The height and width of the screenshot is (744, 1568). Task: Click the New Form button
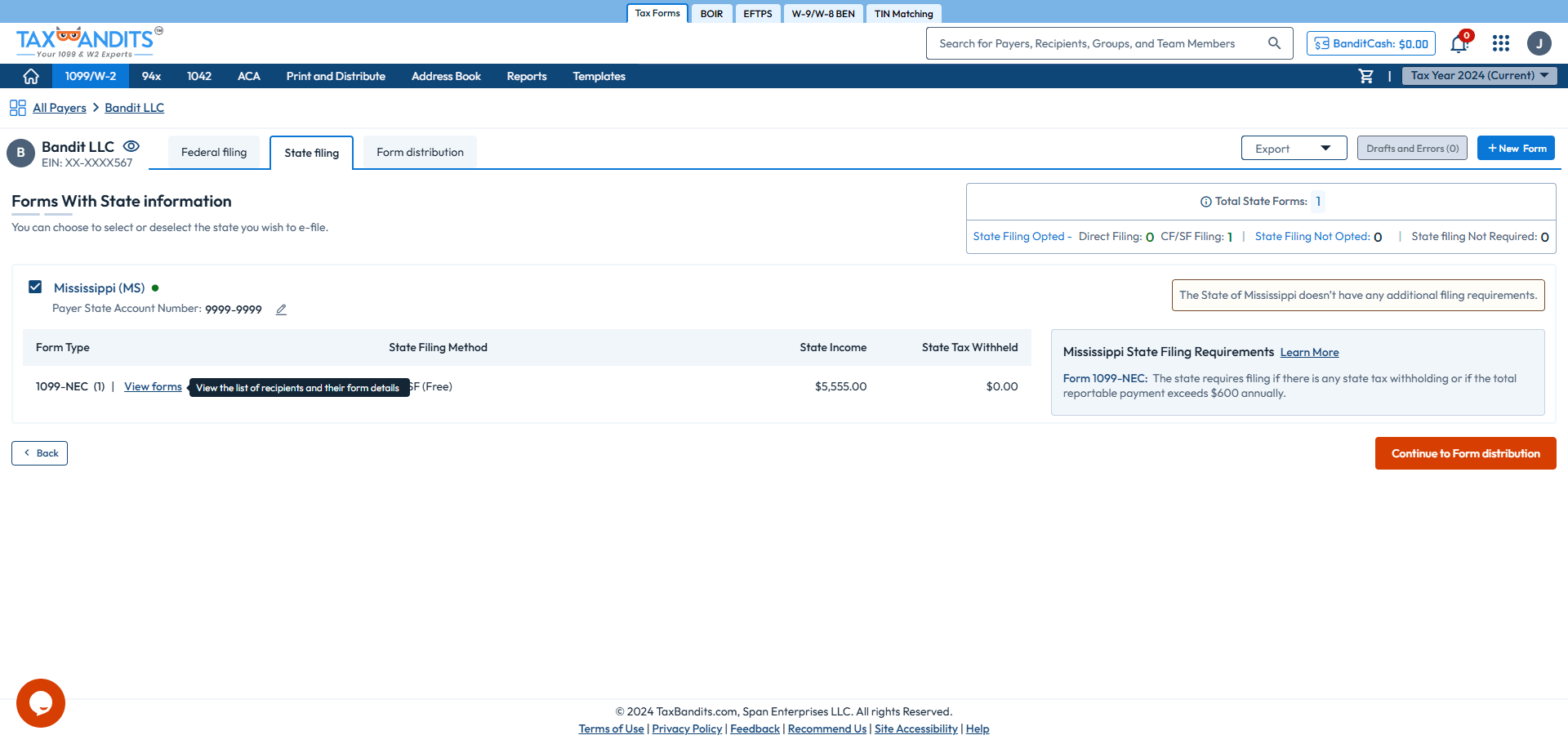1516,148
